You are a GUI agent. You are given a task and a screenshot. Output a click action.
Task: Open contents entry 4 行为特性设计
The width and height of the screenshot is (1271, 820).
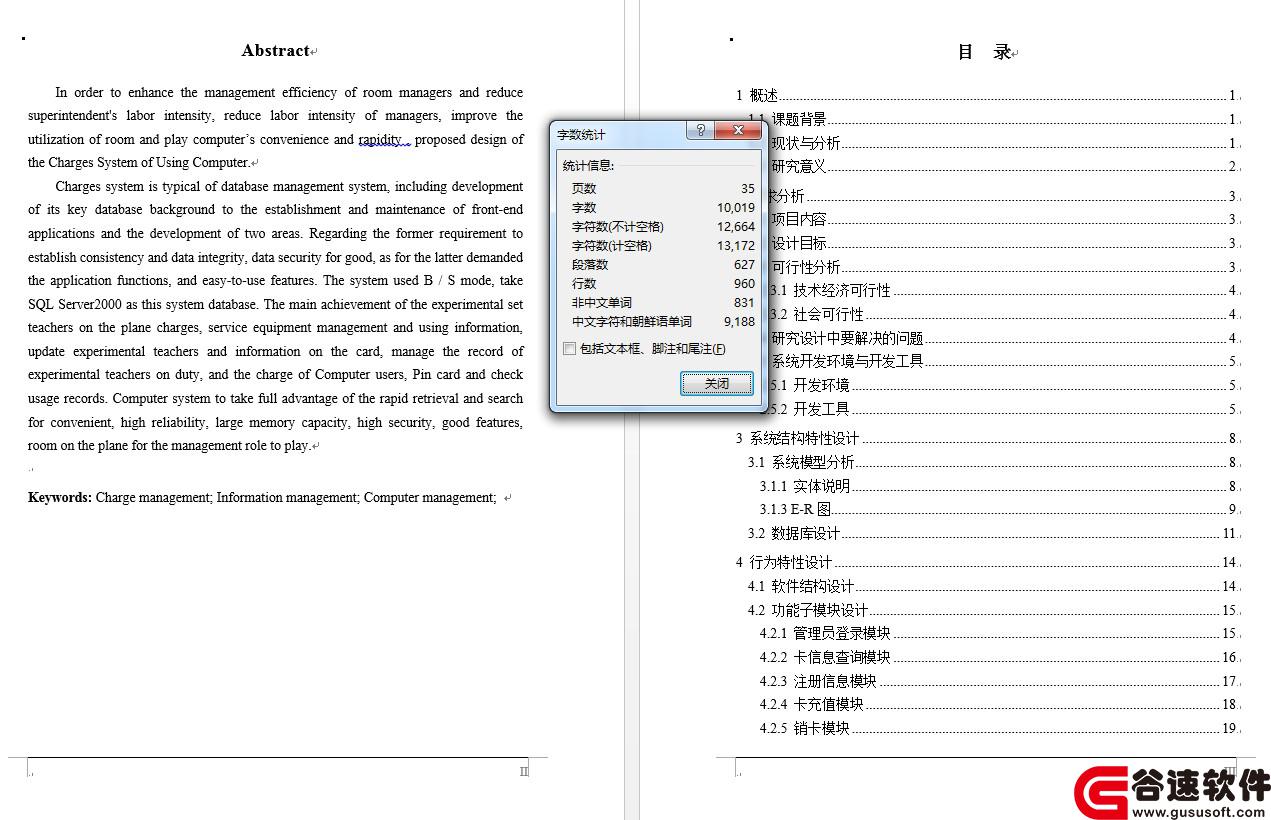tap(986, 562)
